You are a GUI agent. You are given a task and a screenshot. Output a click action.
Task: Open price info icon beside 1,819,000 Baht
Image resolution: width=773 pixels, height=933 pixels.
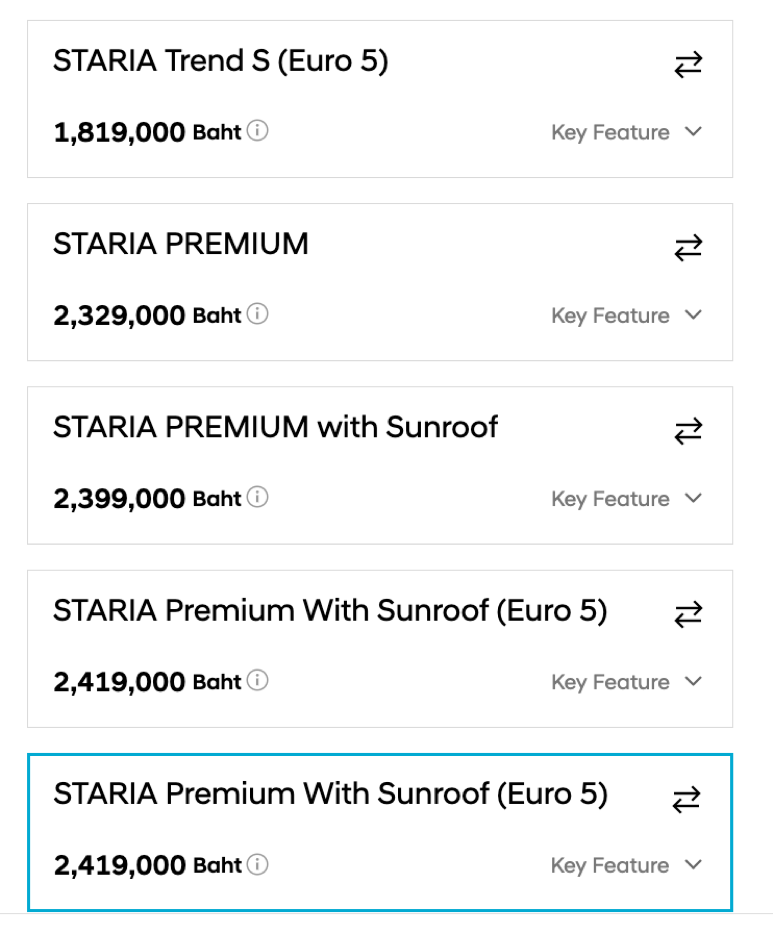(257, 130)
